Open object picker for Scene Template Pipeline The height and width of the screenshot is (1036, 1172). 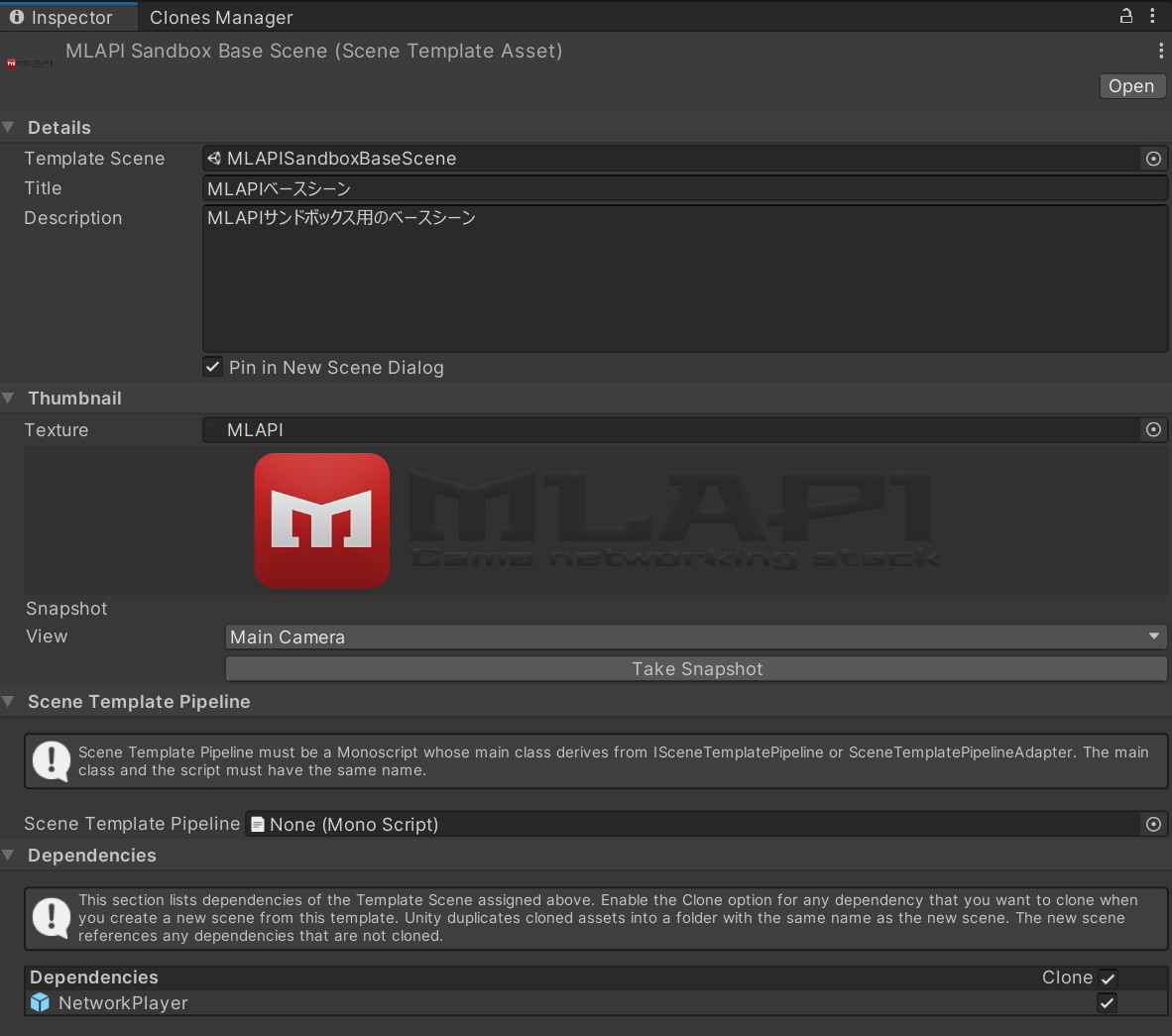coord(1153,824)
